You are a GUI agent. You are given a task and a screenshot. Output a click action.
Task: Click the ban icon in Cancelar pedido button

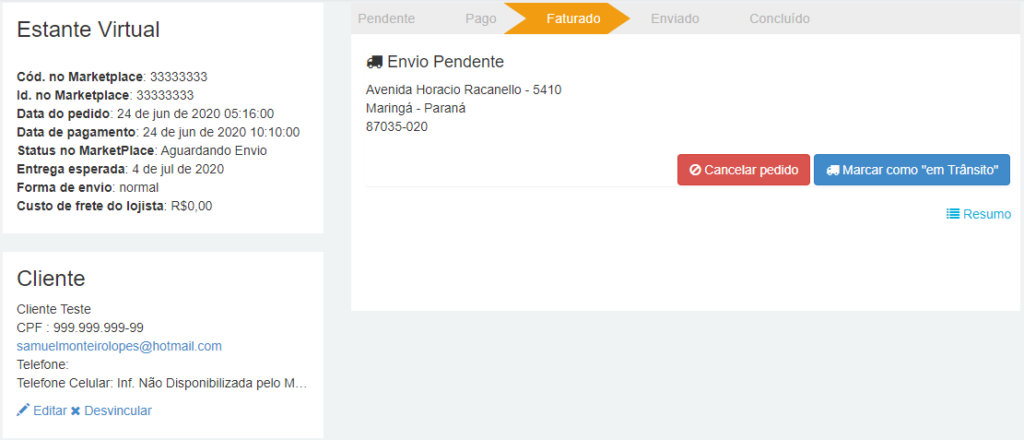pyautogui.click(x=696, y=170)
